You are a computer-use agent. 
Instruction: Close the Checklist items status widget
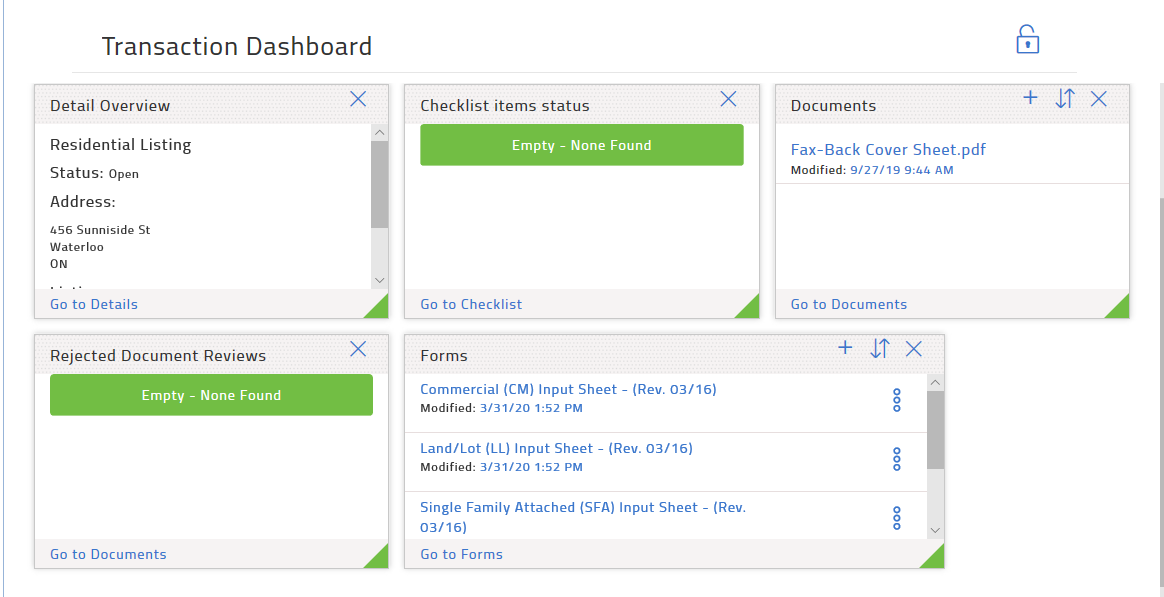click(728, 98)
